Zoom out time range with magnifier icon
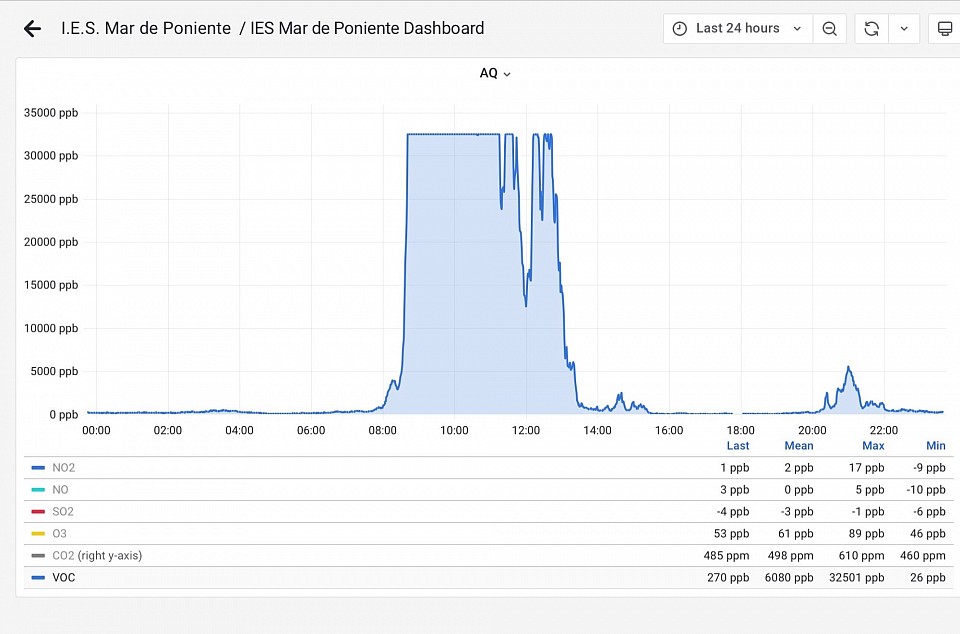 click(x=830, y=29)
